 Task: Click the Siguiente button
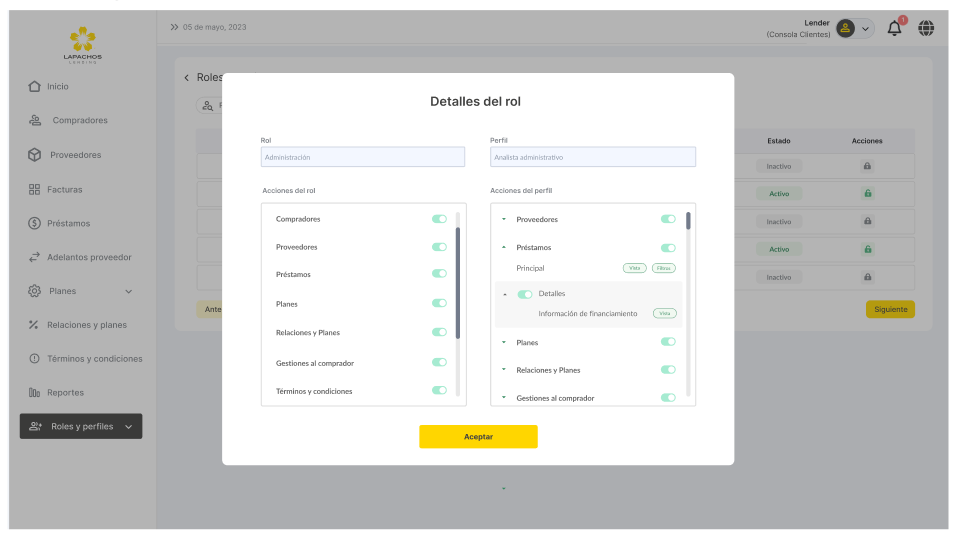pos(890,309)
